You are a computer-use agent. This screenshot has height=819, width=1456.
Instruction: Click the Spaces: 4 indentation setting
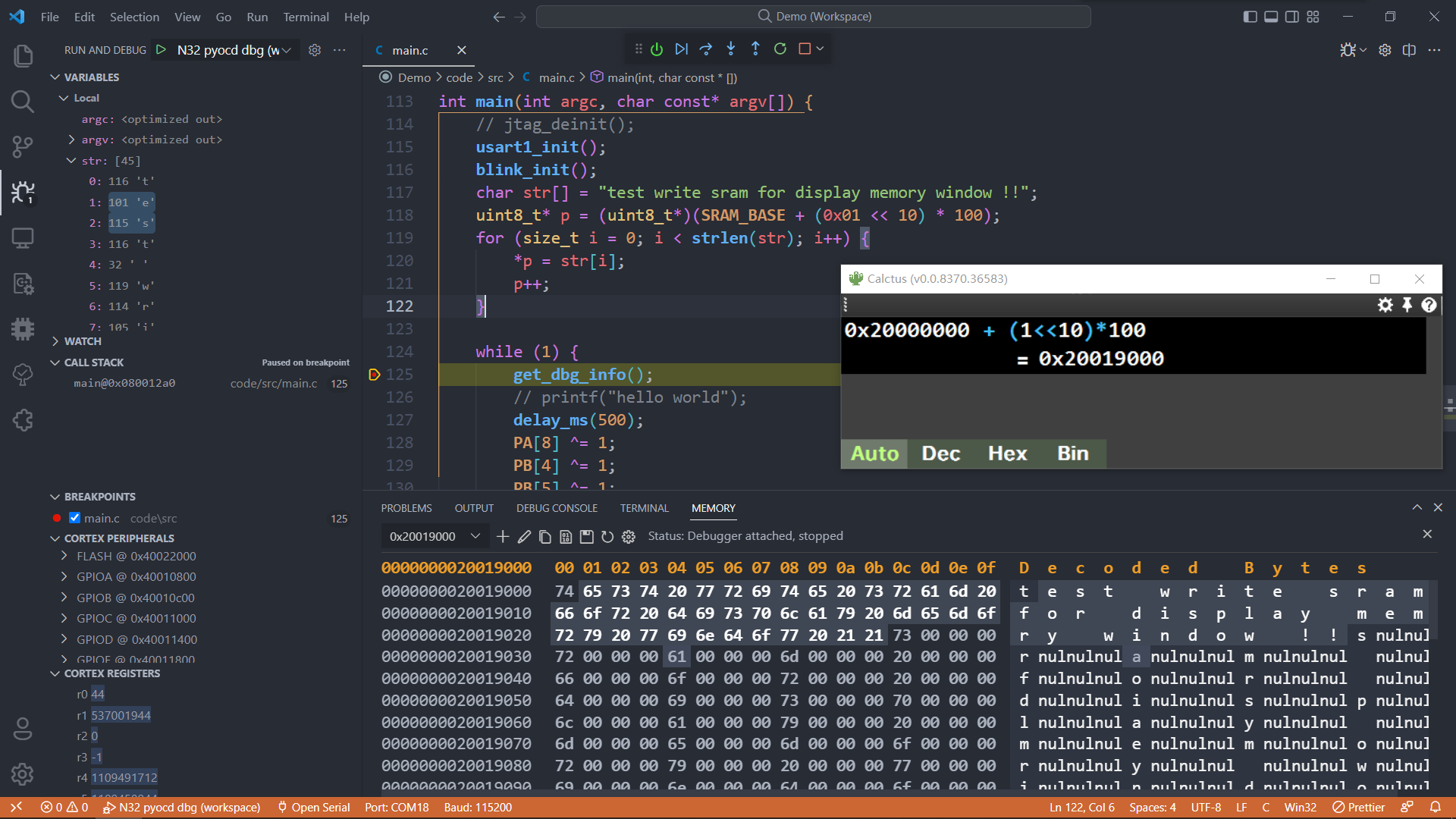point(1152,808)
